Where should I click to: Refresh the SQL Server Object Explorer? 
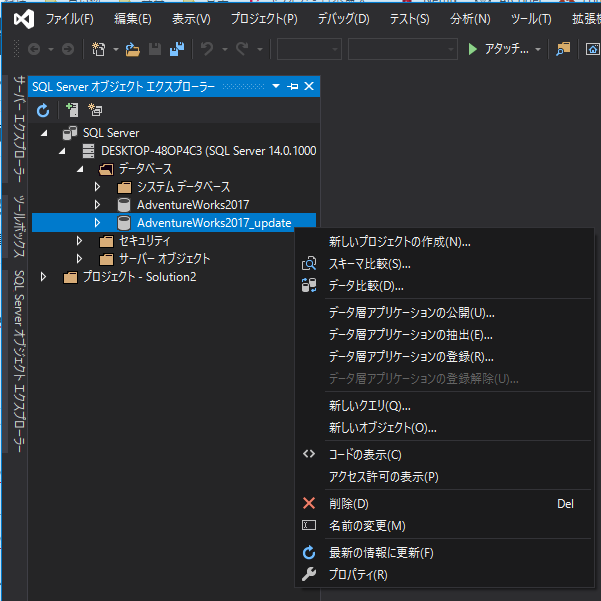tap(43, 110)
